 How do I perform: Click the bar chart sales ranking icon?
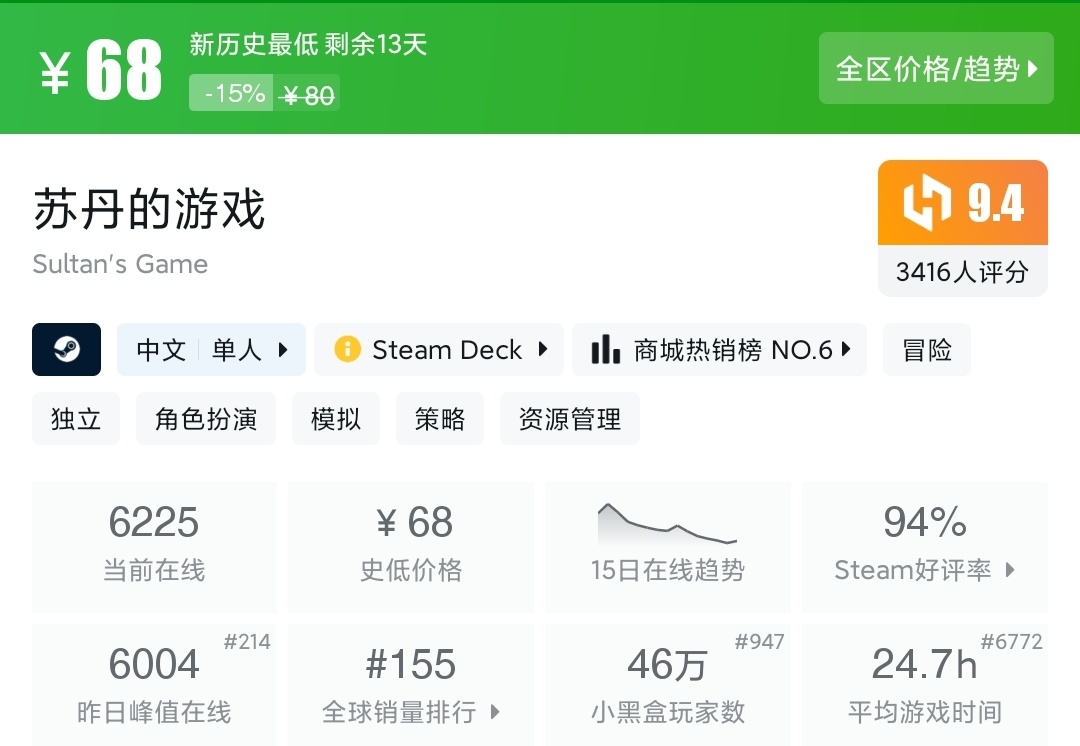(605, 350)
